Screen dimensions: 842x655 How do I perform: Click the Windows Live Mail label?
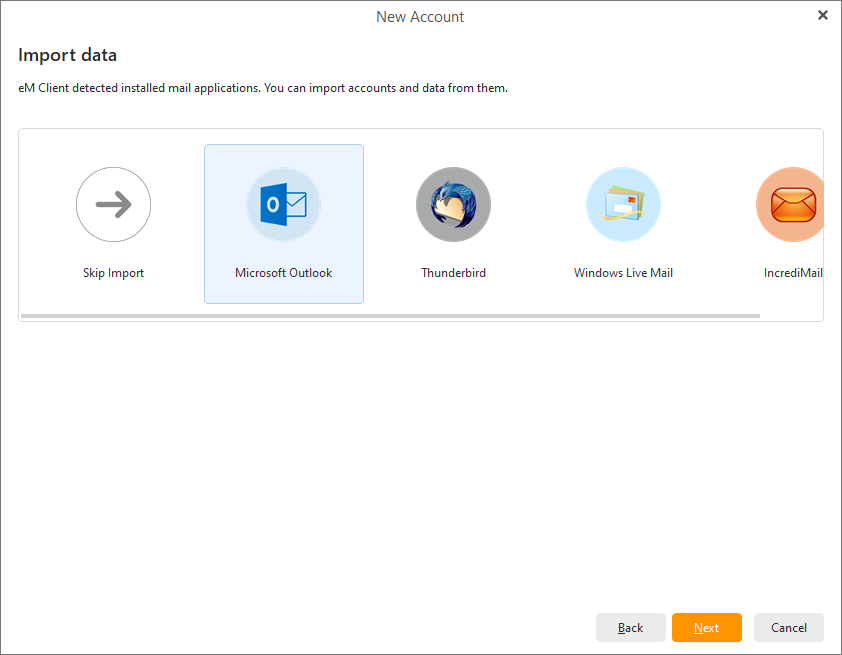coord(623,273)
